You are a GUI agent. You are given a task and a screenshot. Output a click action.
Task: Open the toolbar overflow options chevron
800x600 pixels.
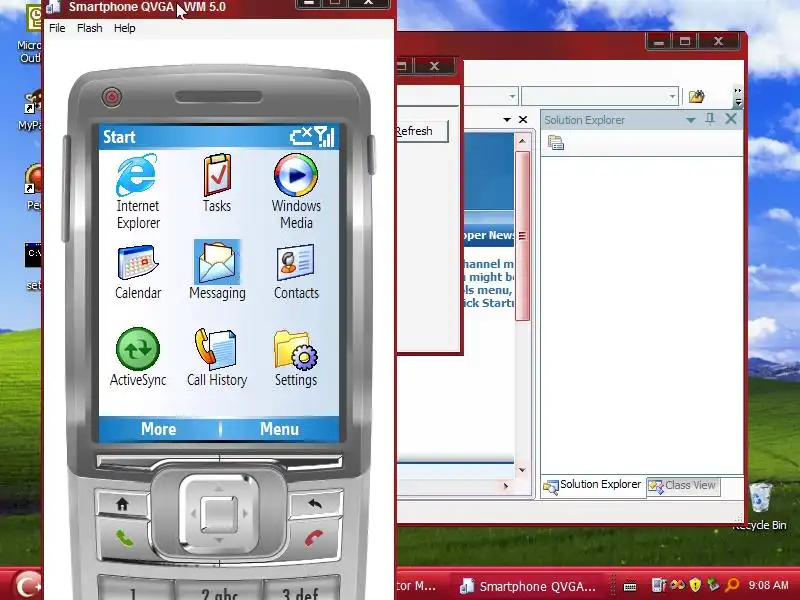(x=738, y=96)
